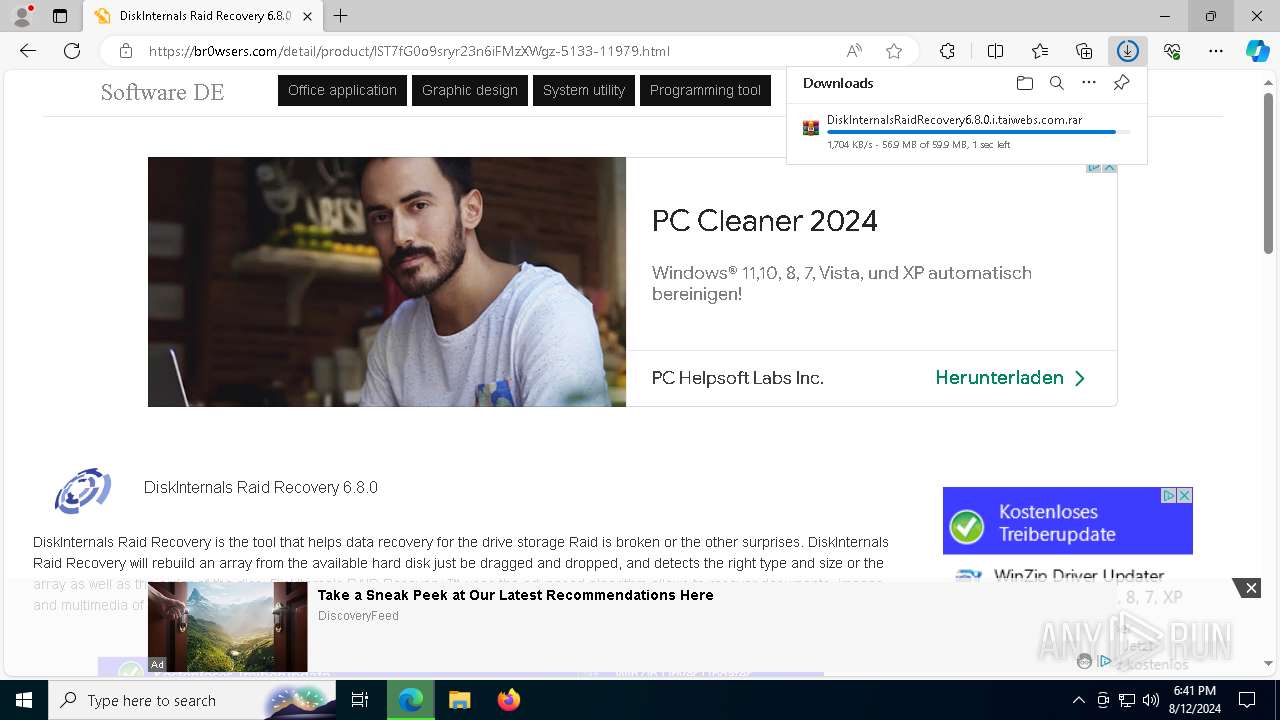
Task: Open the Extensions puzzle icon
Action: [947, 51]
